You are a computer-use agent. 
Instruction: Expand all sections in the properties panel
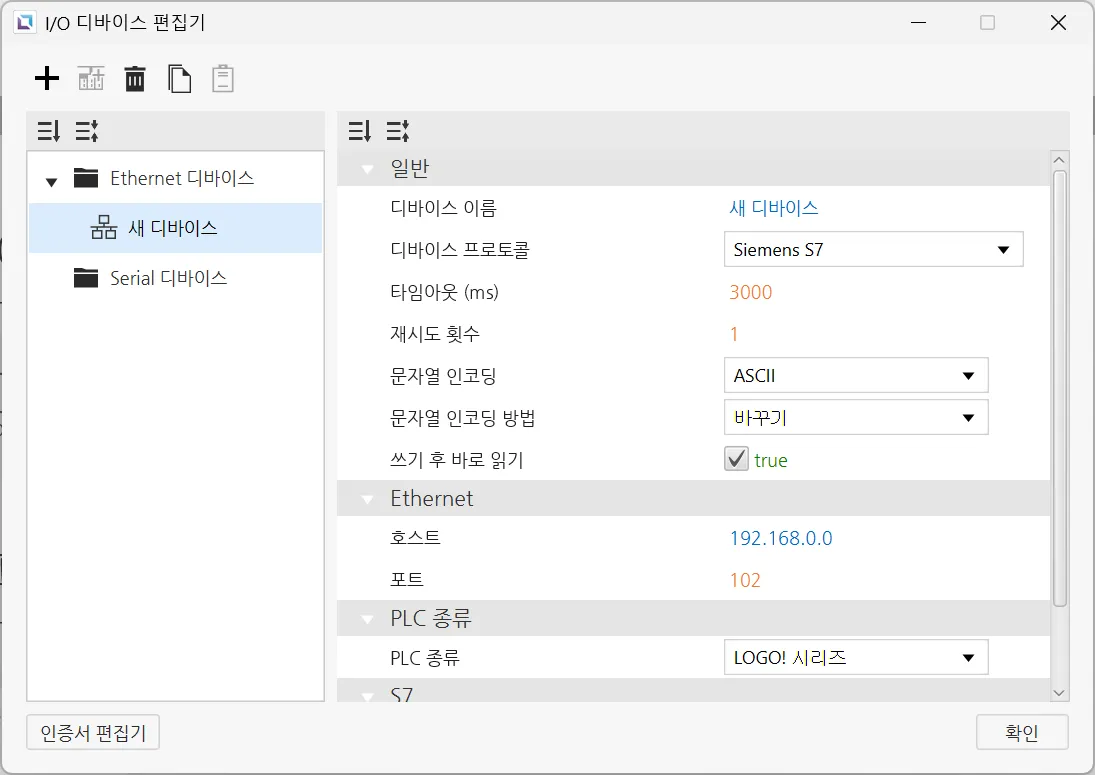tap(359, 131)
